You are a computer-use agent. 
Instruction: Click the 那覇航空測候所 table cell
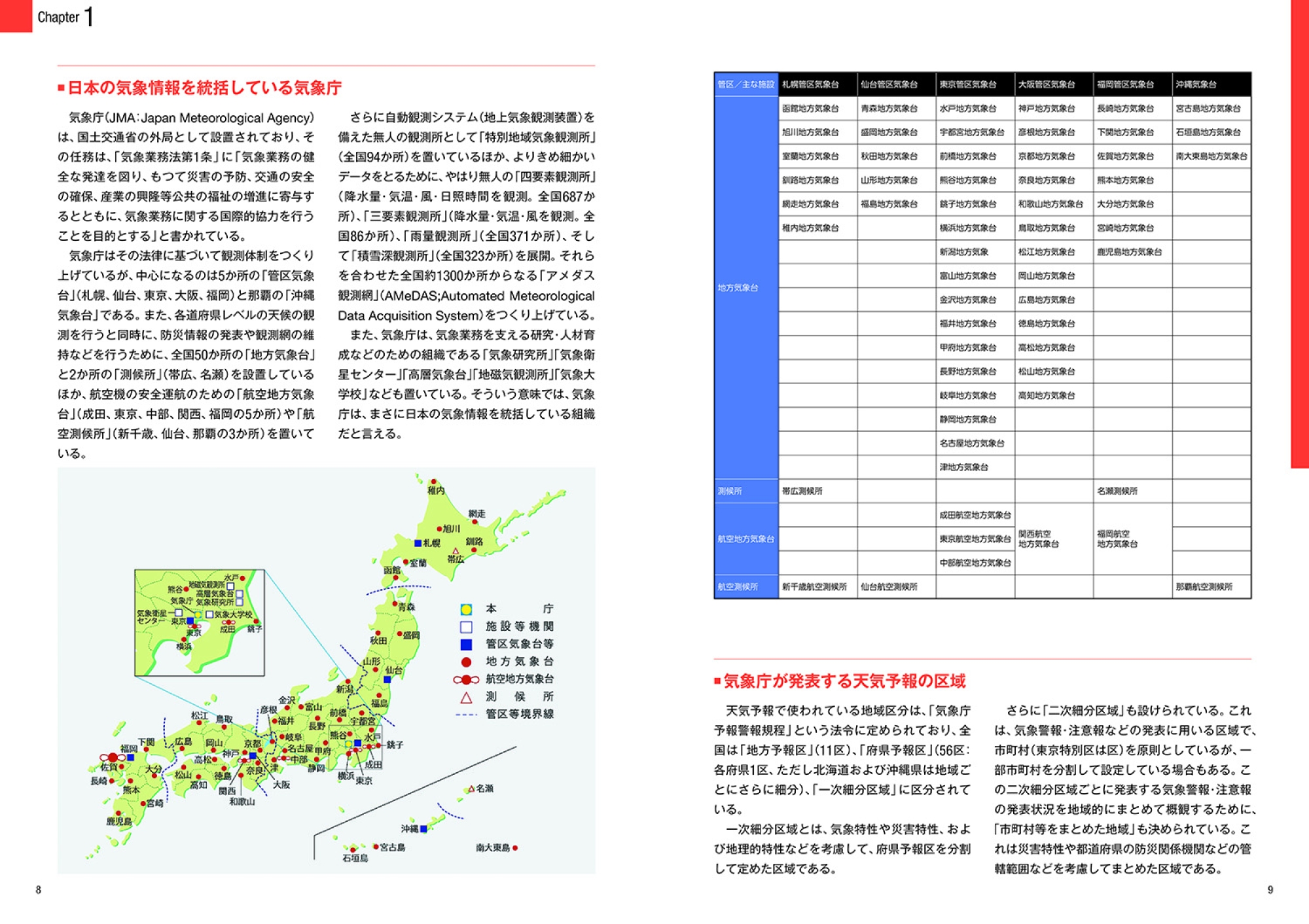tap(1211, 587)
